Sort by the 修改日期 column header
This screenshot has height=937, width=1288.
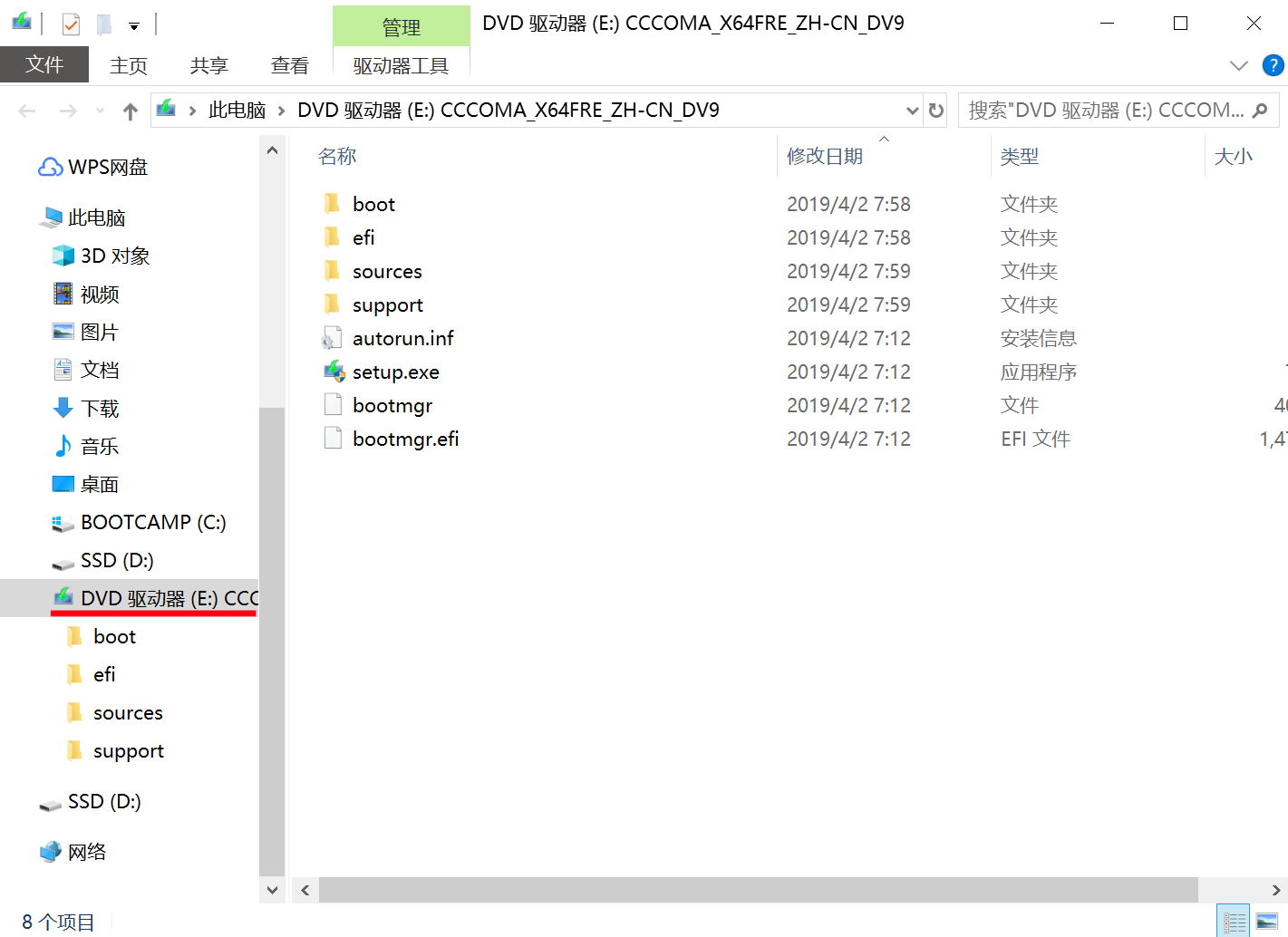point(825,157)
